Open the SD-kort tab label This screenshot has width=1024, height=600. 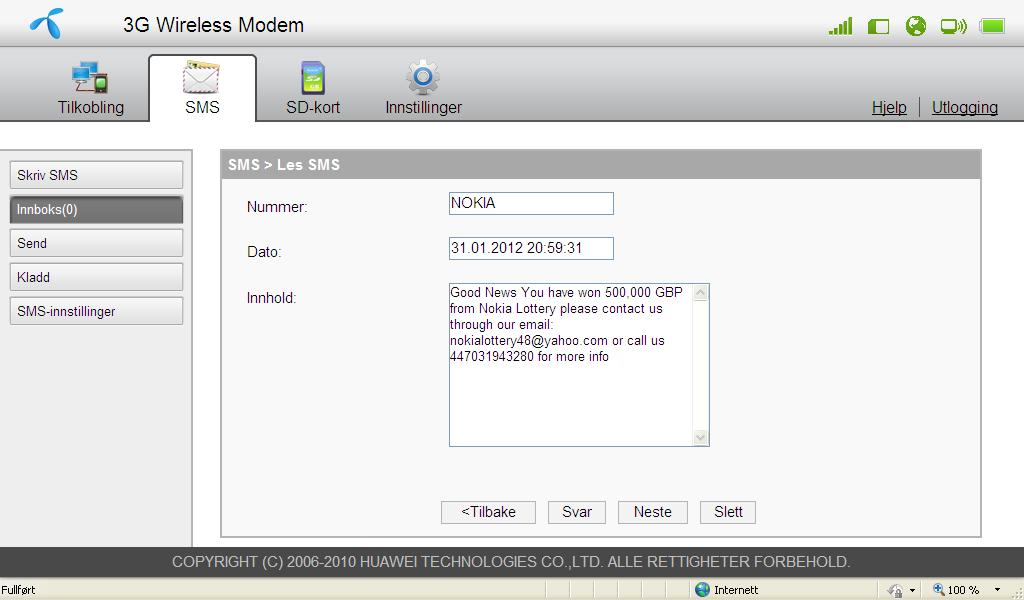pyautogui.click(x=313, y=108)
